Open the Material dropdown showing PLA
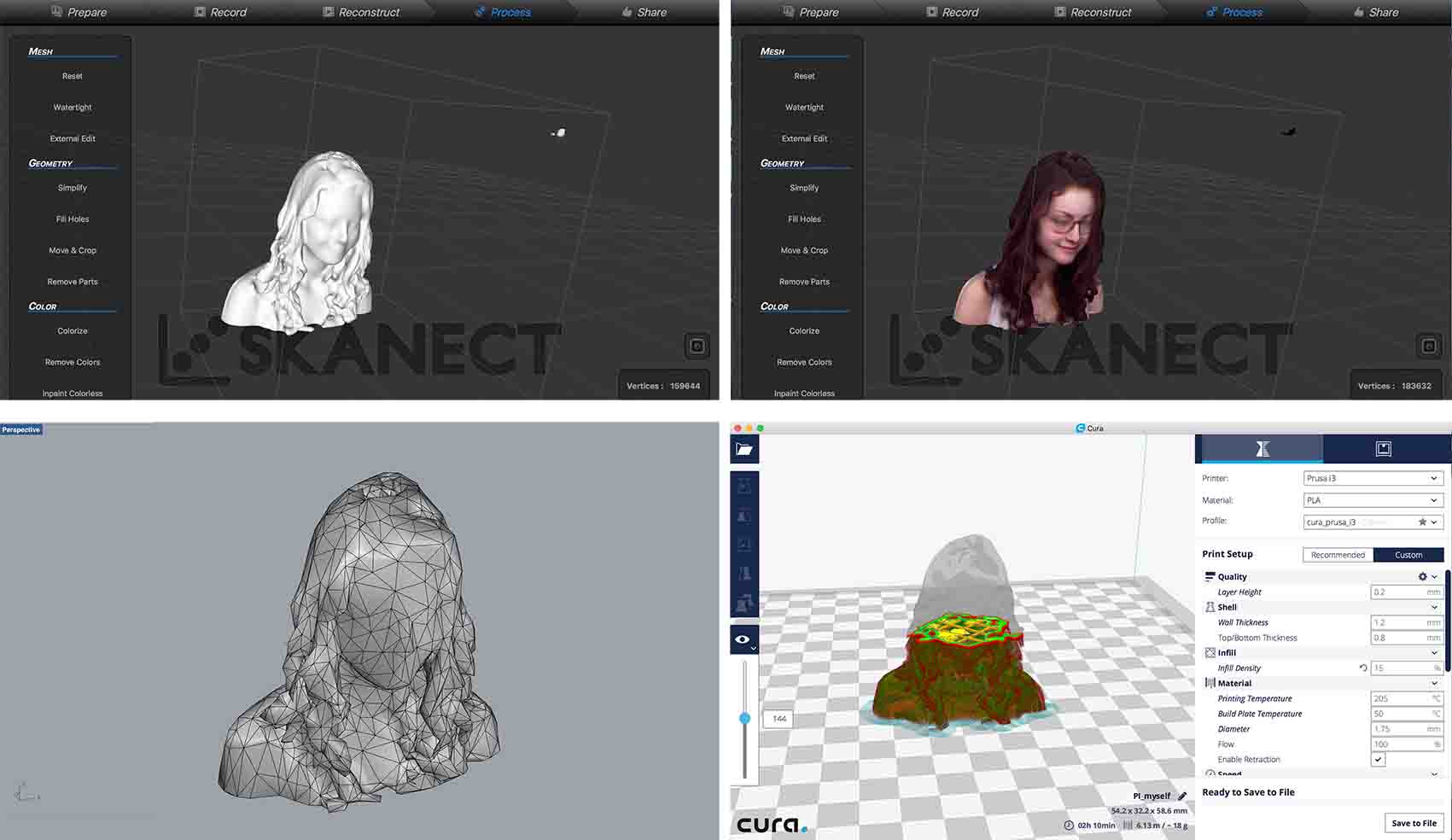This screenshot has width=1452, height=840. point(1373,500)
